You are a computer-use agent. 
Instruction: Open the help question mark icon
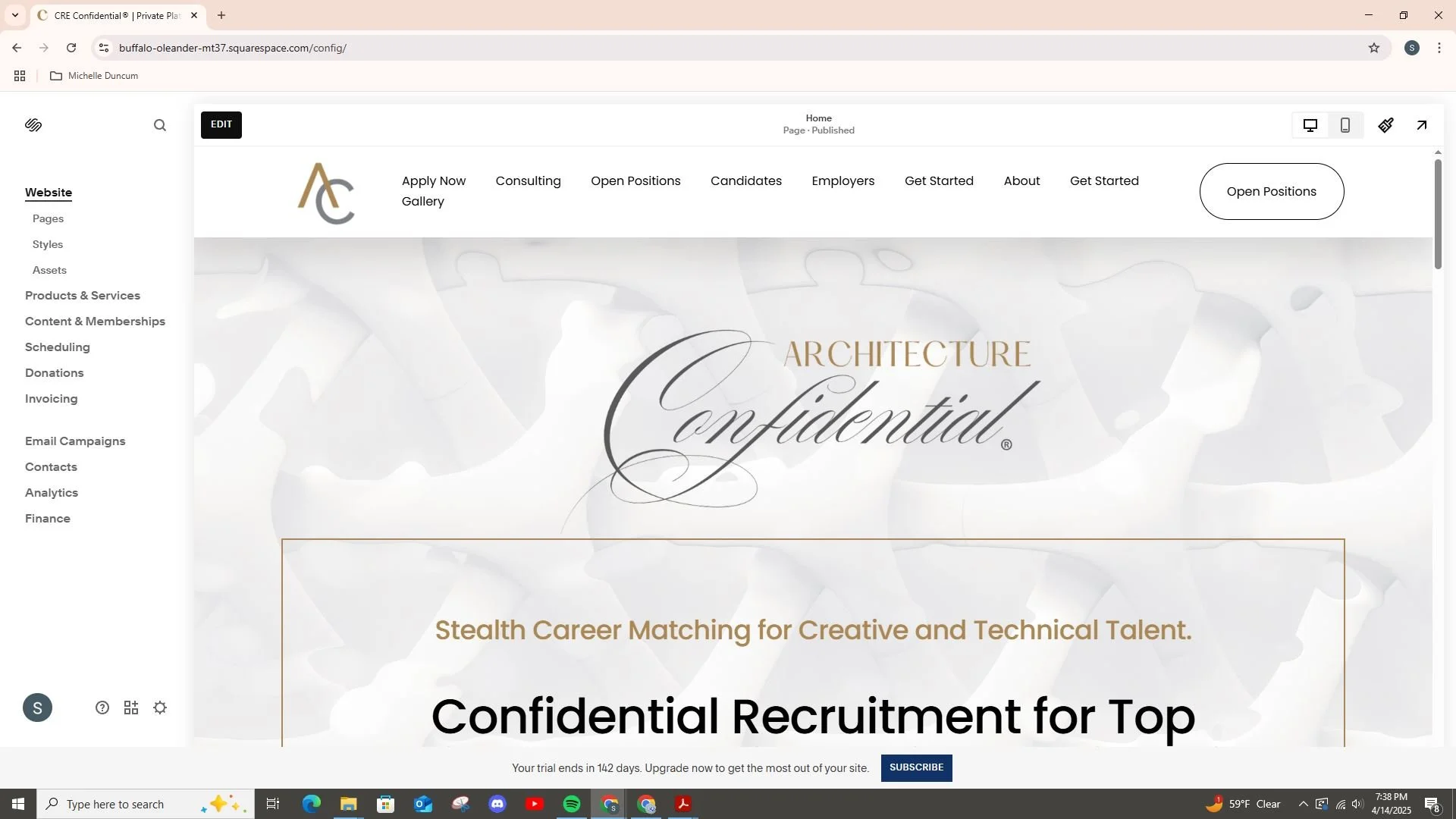[102, 708]
